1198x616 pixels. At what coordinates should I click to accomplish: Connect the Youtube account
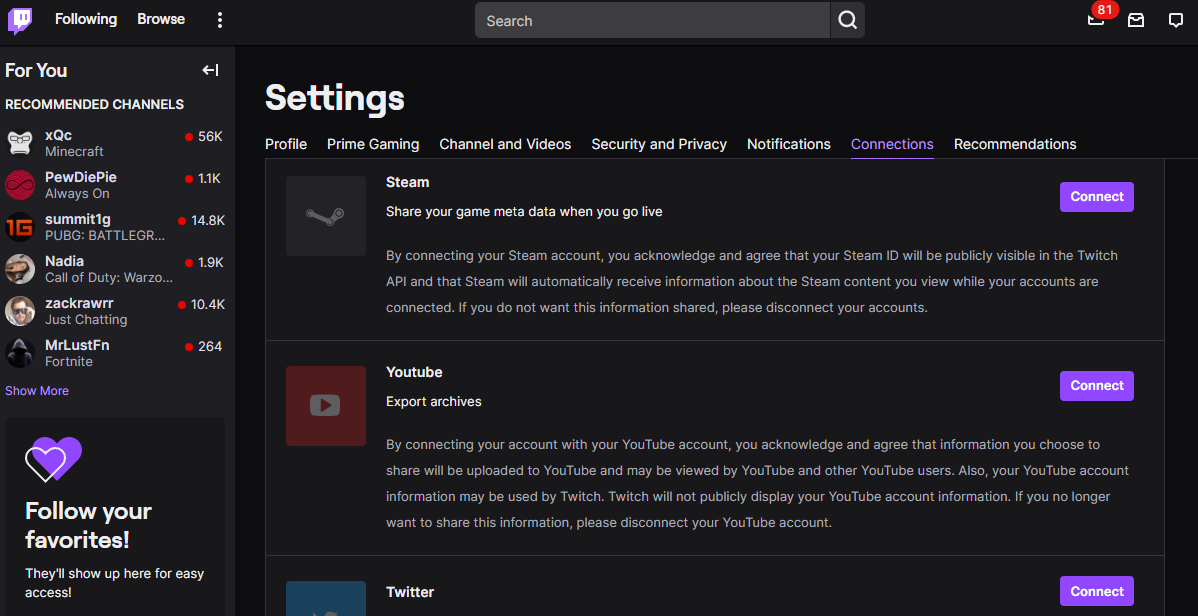click(1096, 386)
